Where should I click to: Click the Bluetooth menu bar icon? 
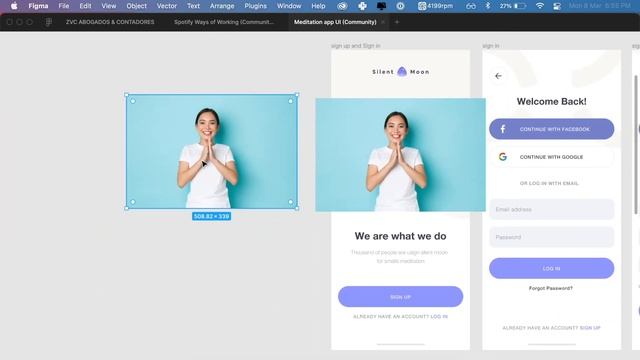pos(488,6)
